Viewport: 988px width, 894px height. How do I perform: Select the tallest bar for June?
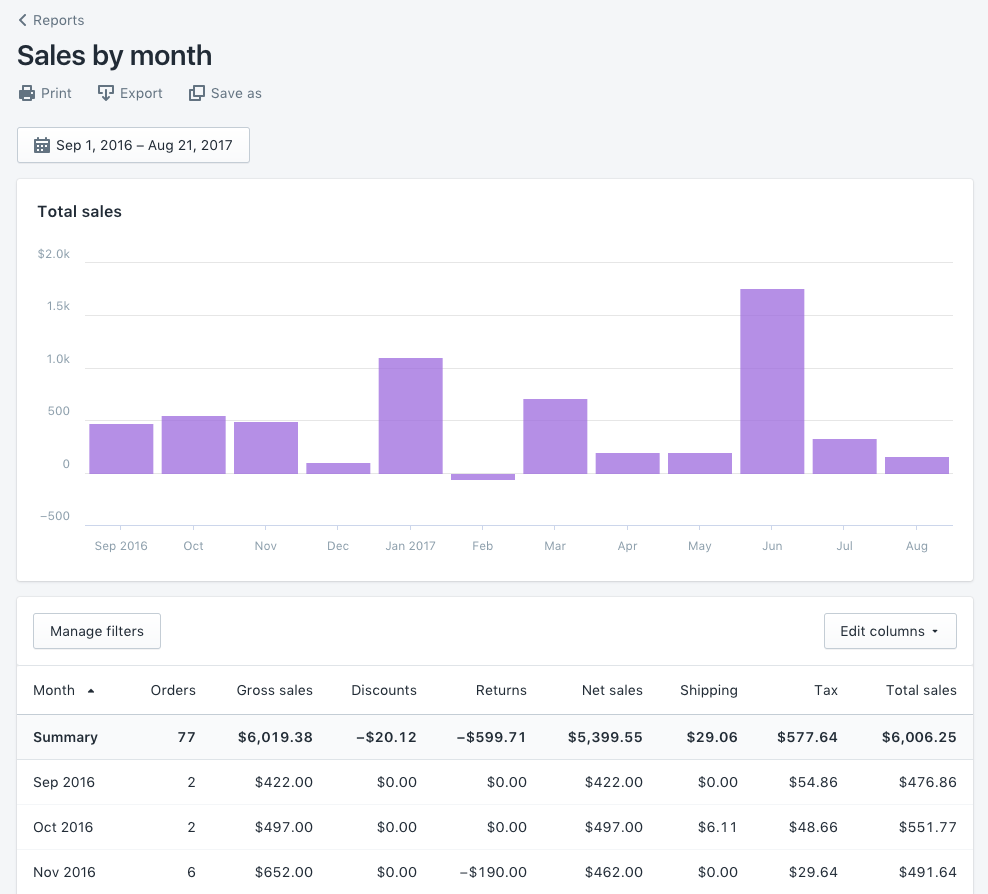click(772, 380)
